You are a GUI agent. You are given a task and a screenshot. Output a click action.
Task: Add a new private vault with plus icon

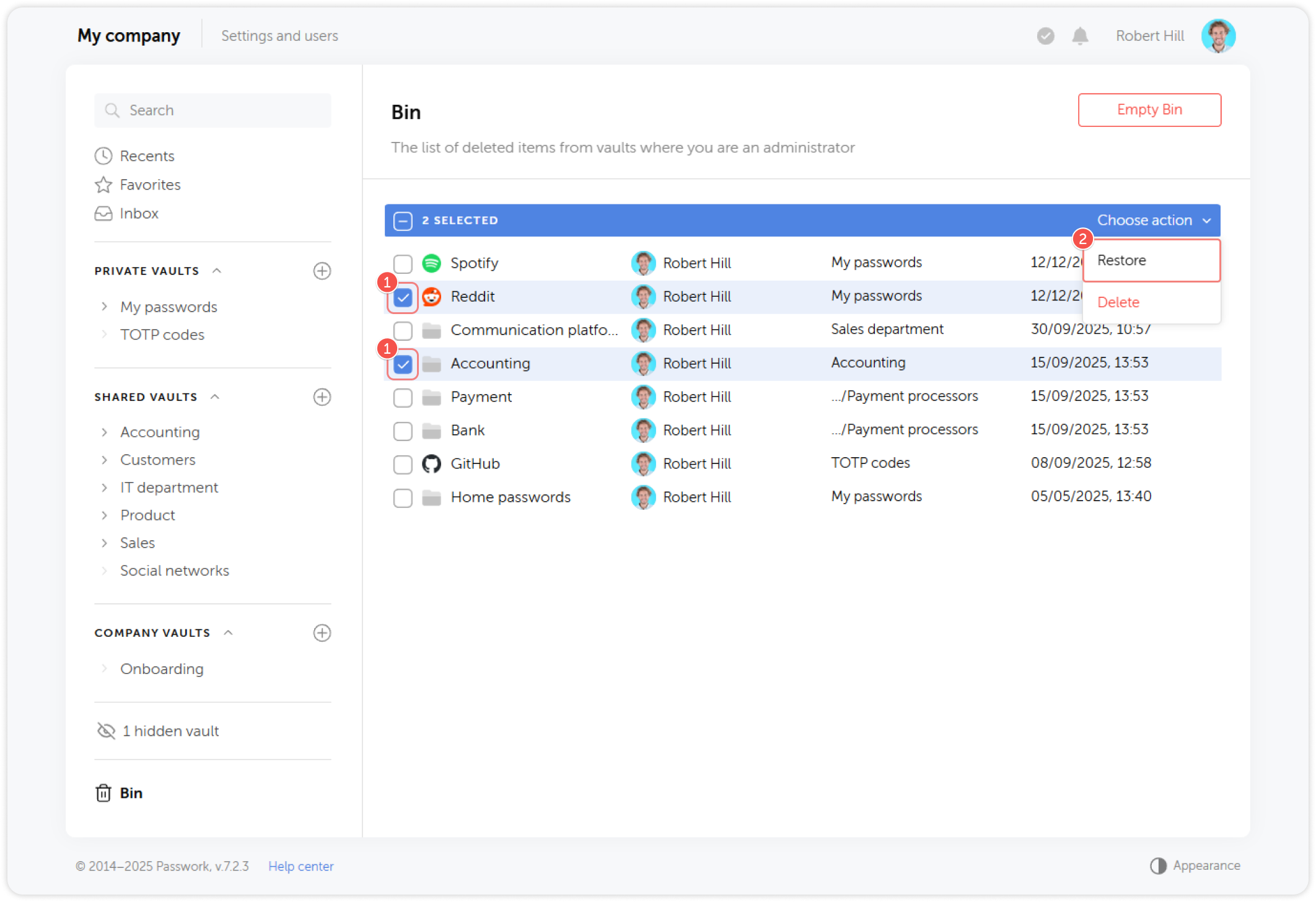[x=322, y=271]
